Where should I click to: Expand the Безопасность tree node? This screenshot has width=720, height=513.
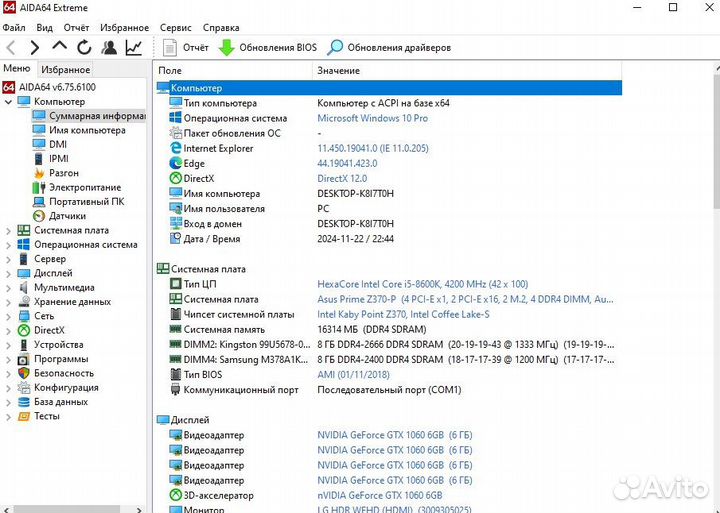click(x=8, y=374)
